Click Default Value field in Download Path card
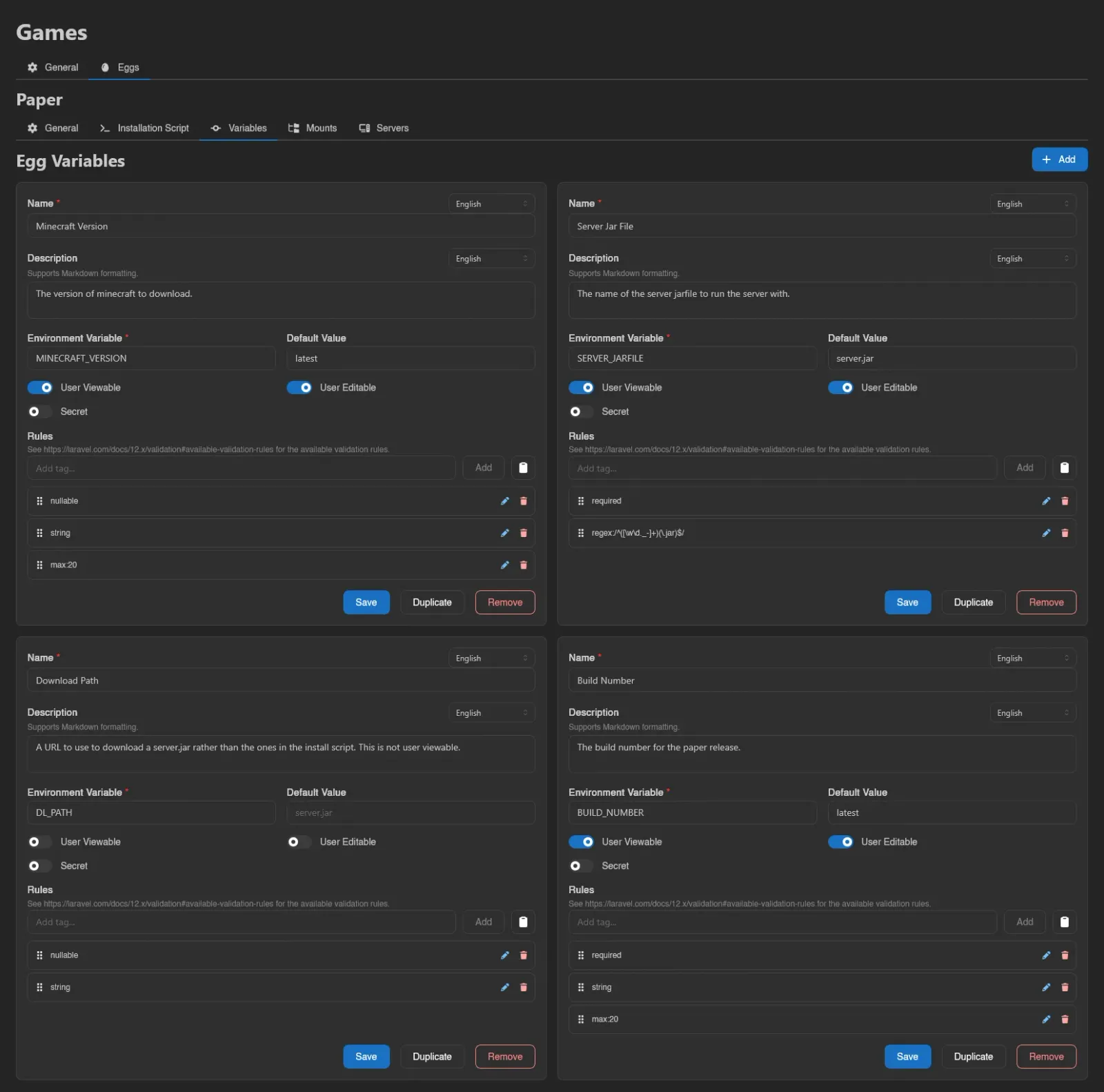Screen dimensions: 1104x1092 click(411, 813)
